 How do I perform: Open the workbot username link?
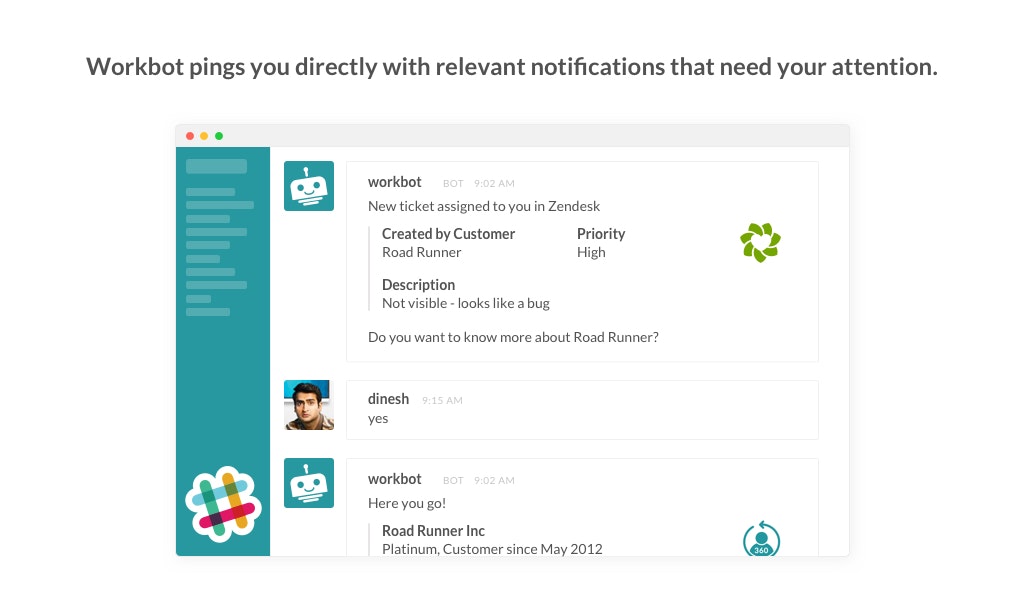point(394,182)
